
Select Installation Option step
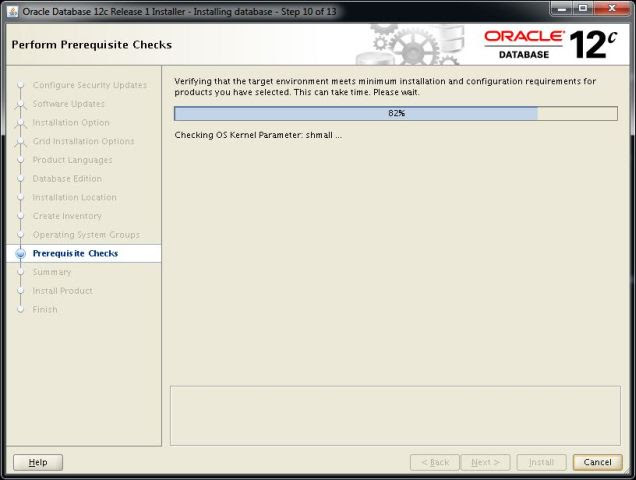tap(71, 123)
